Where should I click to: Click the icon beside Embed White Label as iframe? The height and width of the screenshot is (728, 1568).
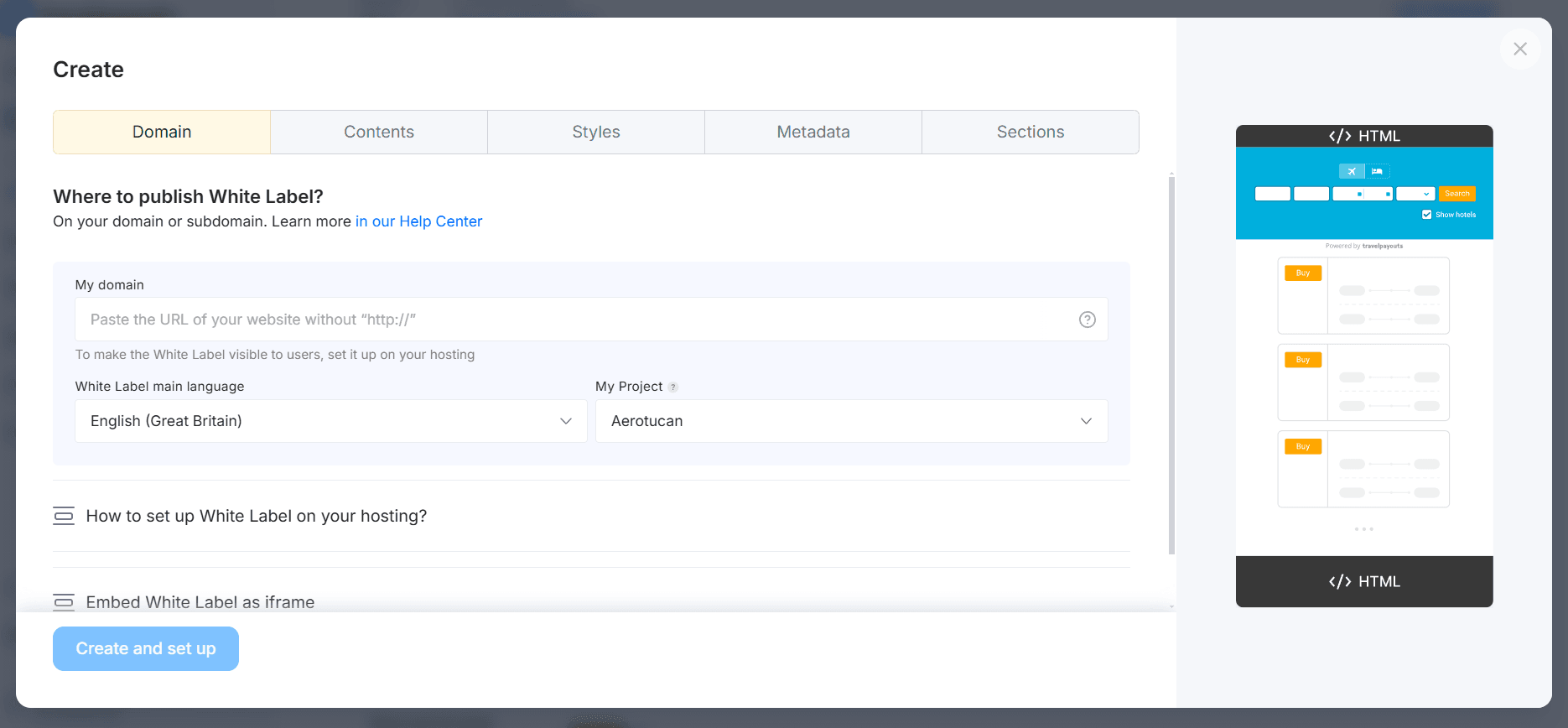[x=64, y=602]
